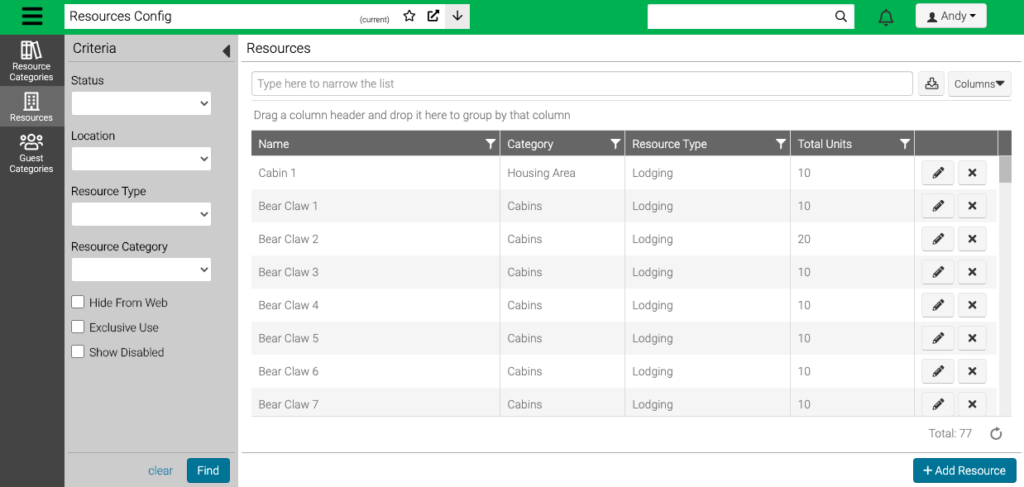Toggle the Exclusive Use checkbox
Screen dimensions: 1024x487
click(x=78, y=327)
